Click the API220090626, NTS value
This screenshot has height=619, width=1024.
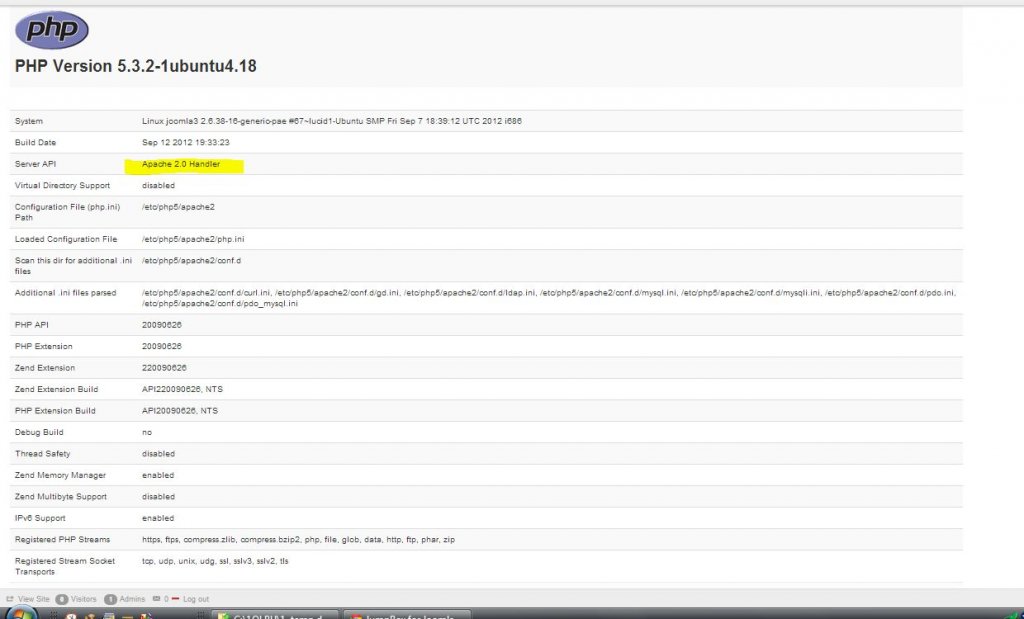pyautogui.click(x=182, y=389)
